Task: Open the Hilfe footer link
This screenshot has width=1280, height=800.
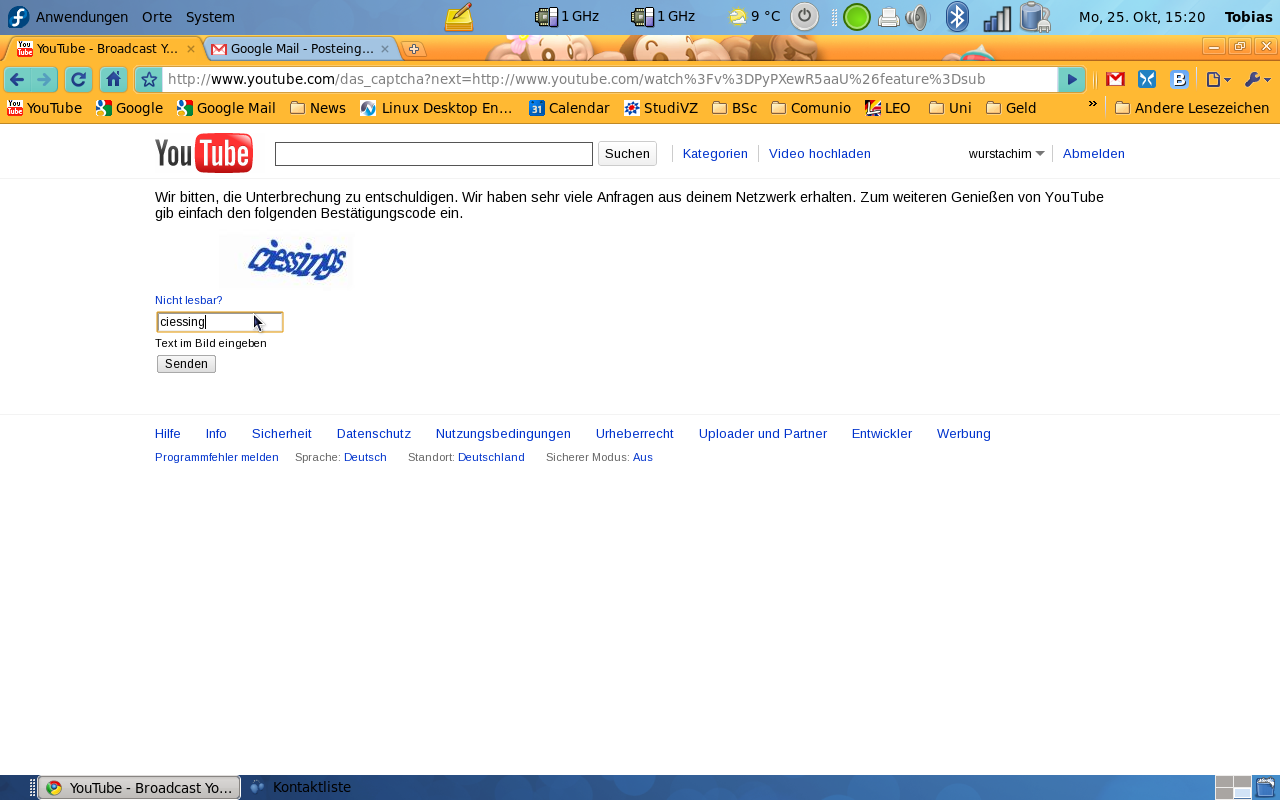Action: pyautogui.click(x=168, y=434)
